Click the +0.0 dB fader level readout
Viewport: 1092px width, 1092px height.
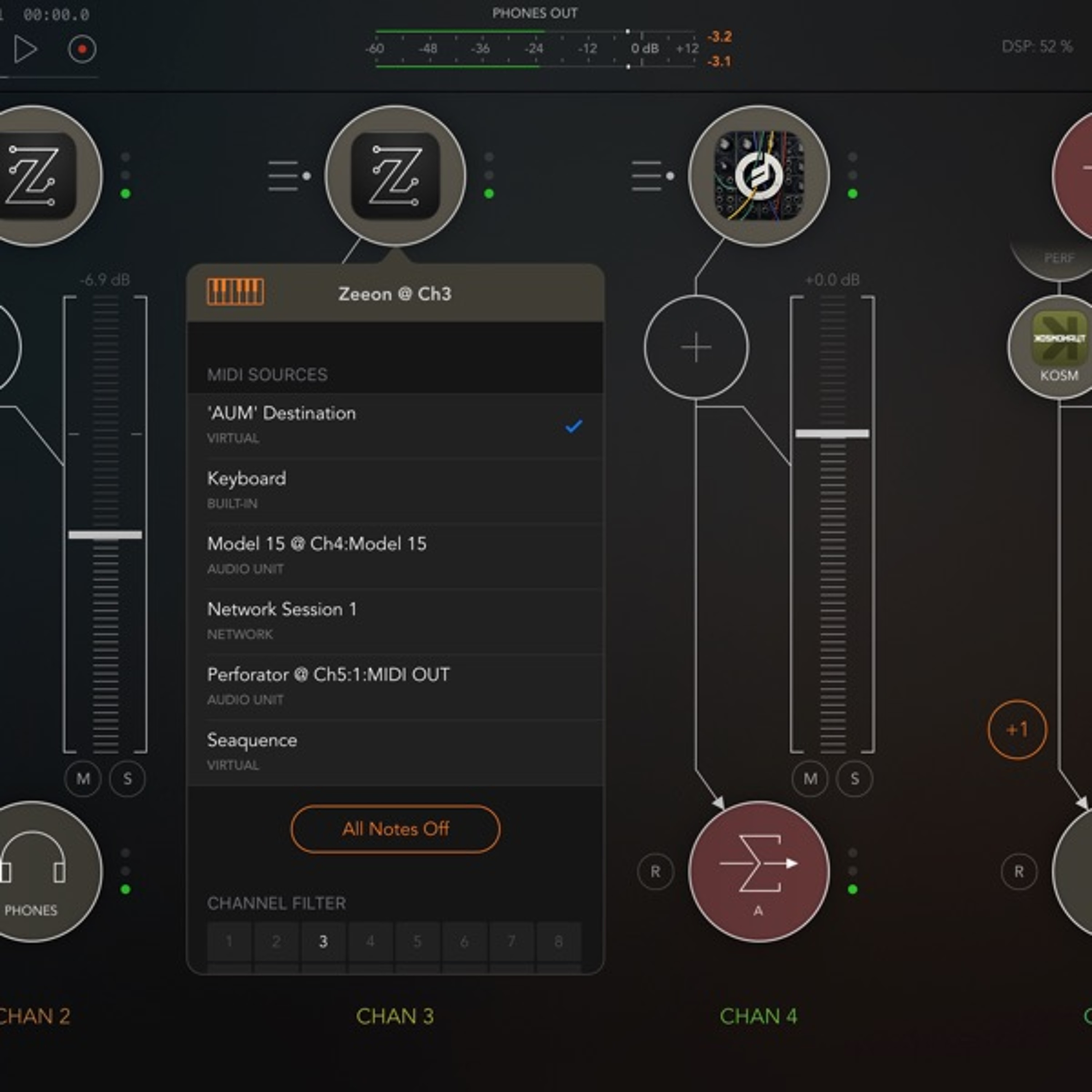coord(832,280)
